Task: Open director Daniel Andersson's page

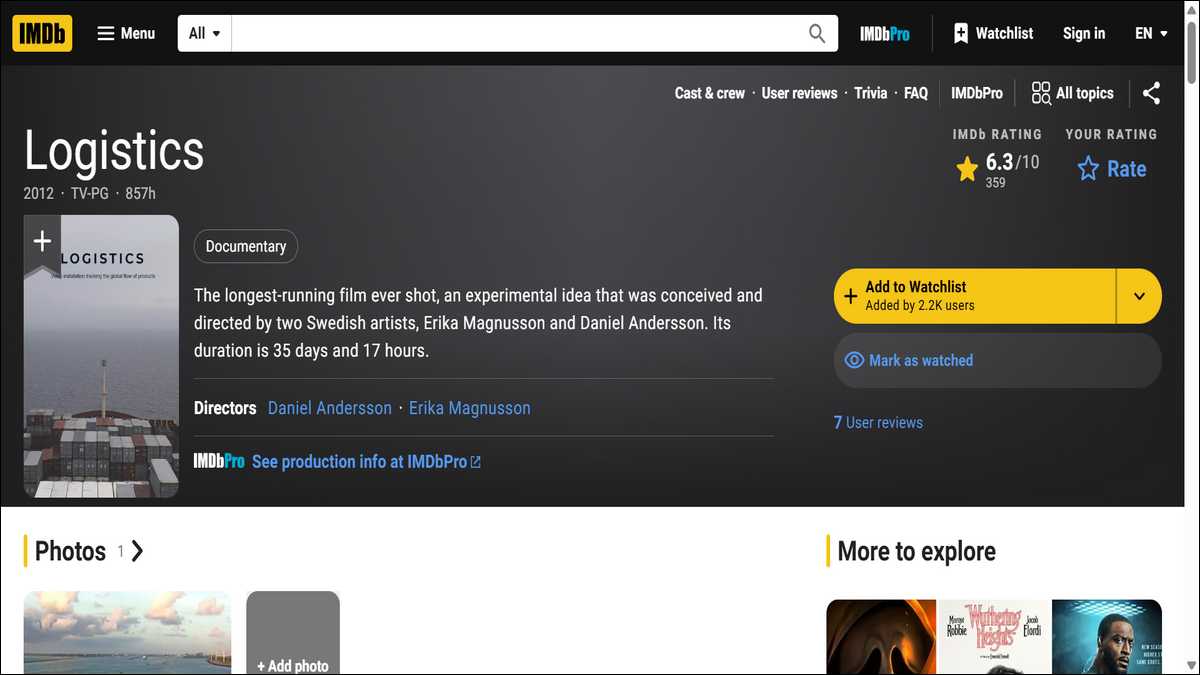Action: click(x=330, y=408)
